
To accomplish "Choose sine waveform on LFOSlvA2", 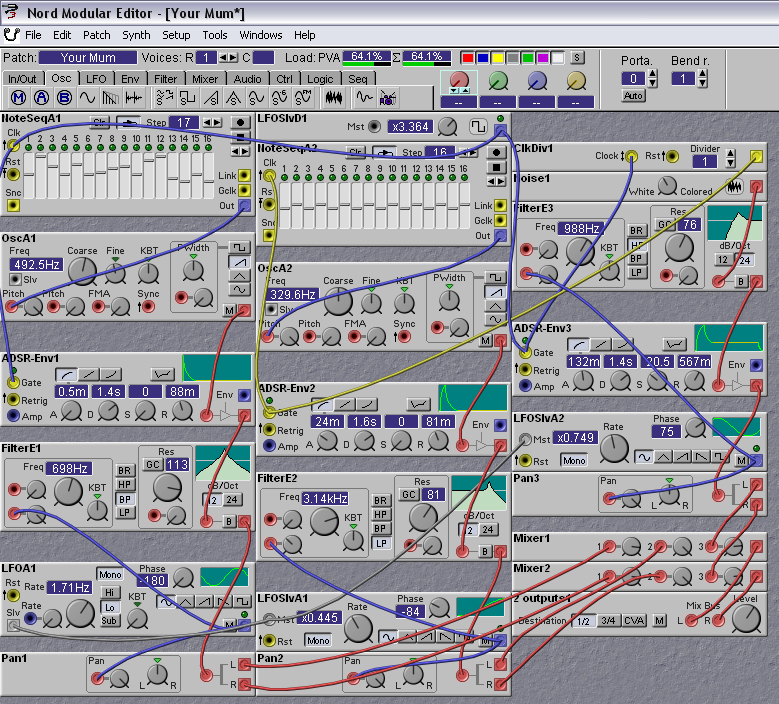I will click(644, 457).
